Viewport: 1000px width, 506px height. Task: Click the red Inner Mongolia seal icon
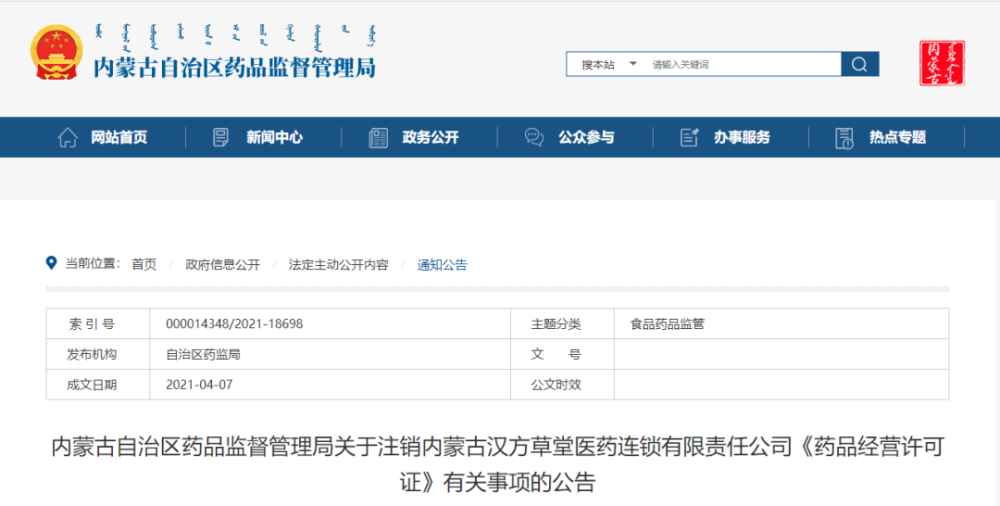(942, 63)
